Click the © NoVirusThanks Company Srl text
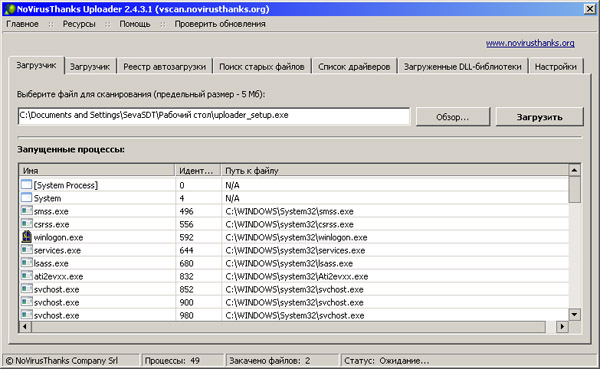The width and height of the screenshot is (600, 369). [62, 361]
